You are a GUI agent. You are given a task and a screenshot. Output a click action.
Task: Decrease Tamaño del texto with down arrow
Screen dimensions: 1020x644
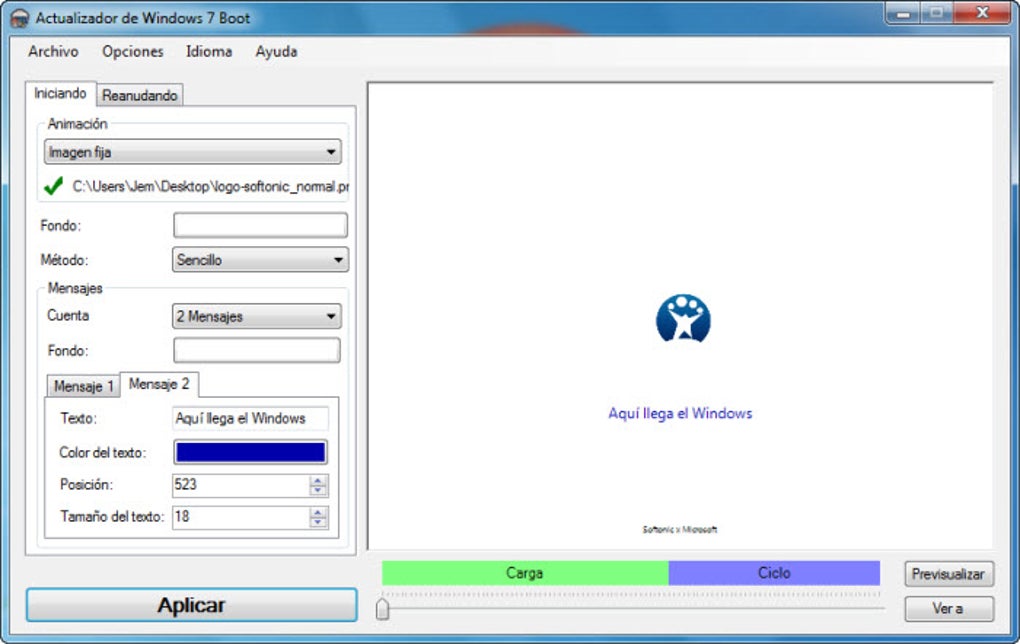point(318,523)
